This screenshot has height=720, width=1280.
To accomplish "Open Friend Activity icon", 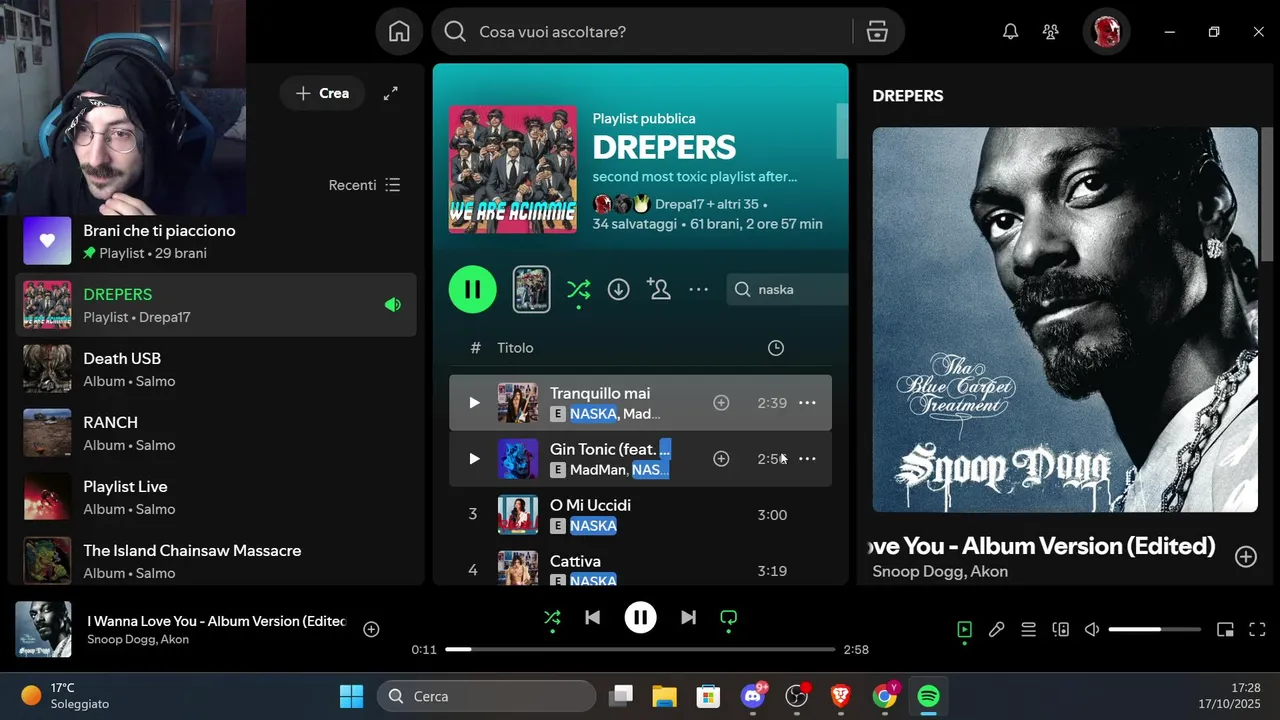I will 1050,32.
